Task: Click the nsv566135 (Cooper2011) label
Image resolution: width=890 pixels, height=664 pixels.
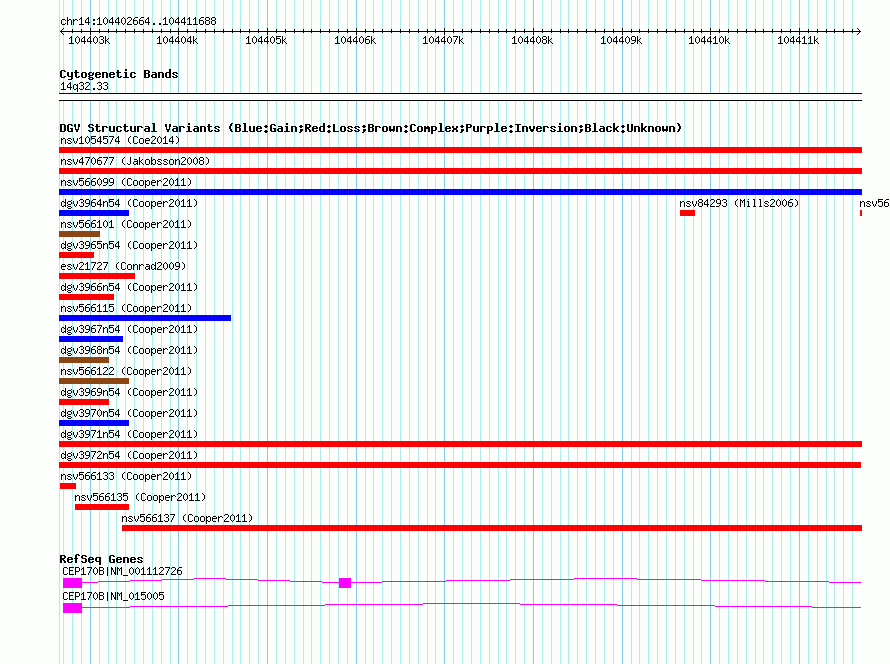Action: click(140, 497)
